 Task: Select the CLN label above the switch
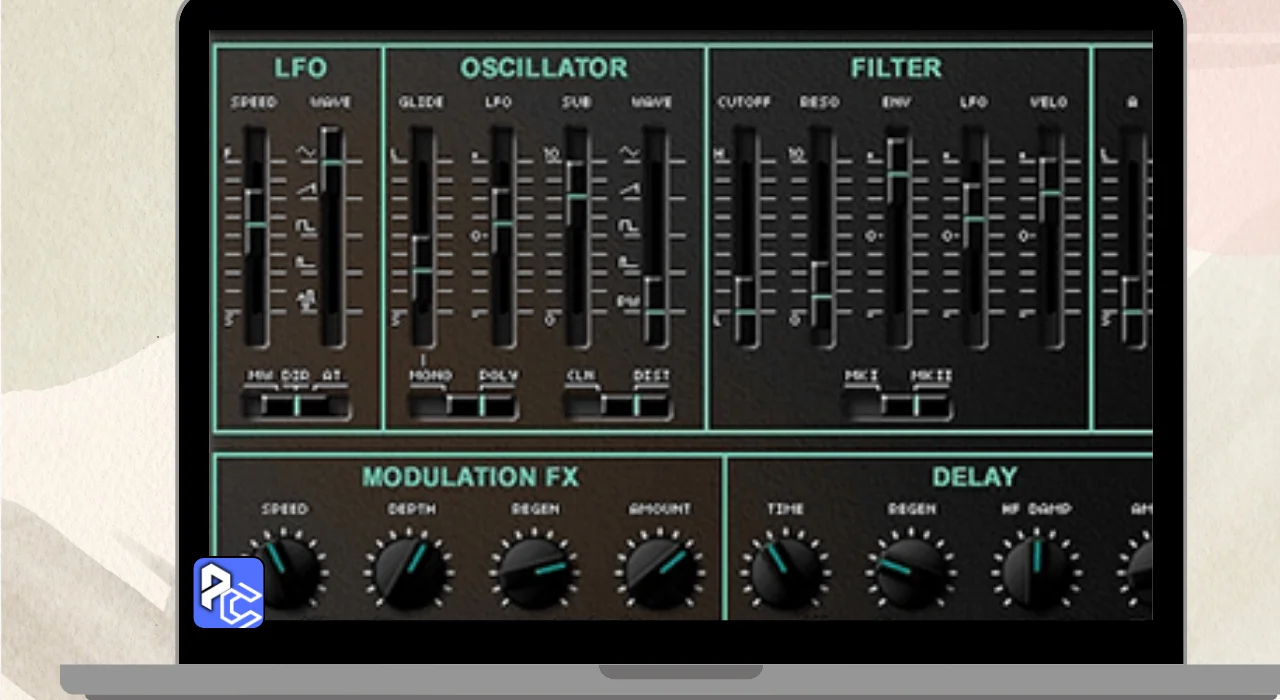click(581, 376)
